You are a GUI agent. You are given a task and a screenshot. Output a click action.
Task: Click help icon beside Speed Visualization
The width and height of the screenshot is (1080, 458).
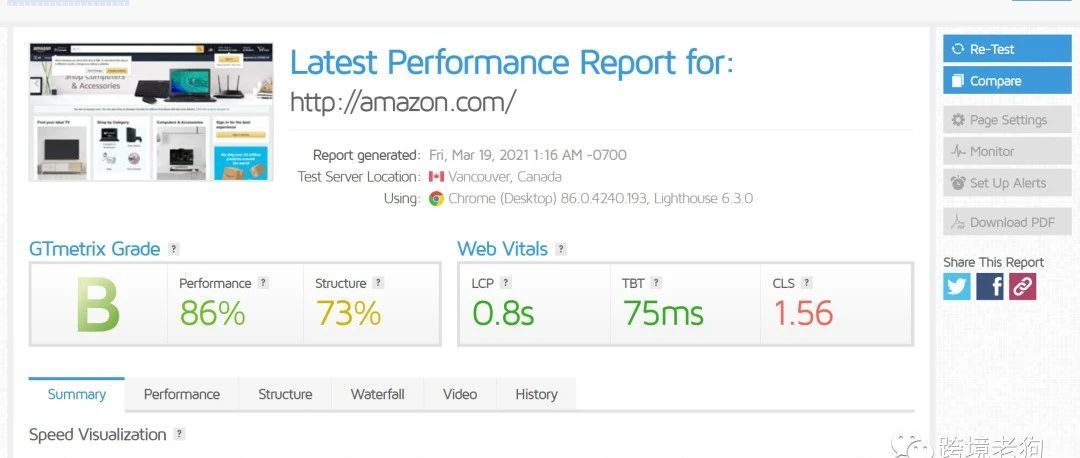179,434
